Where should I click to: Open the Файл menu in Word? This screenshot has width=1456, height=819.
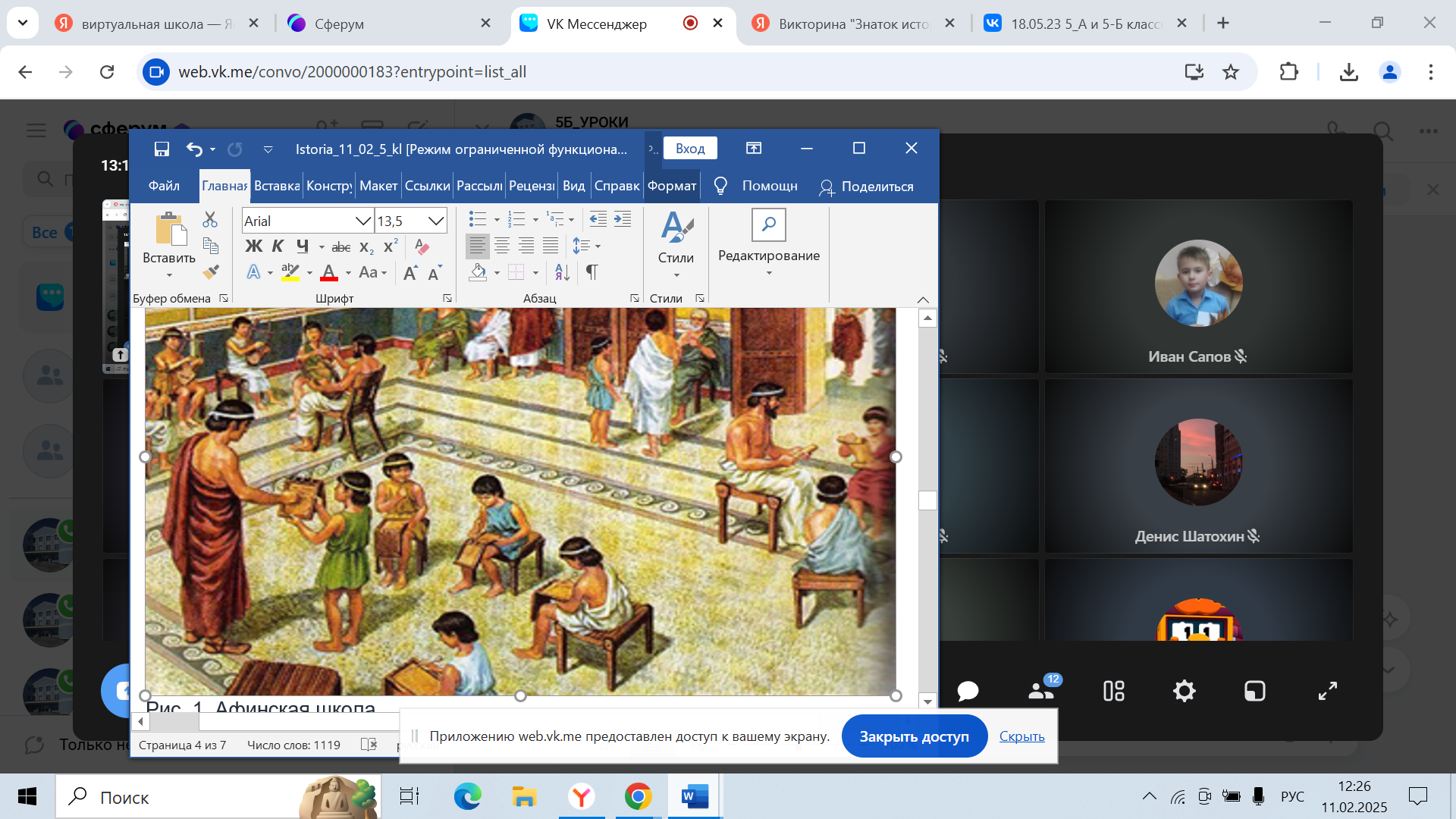coord(164,186)
